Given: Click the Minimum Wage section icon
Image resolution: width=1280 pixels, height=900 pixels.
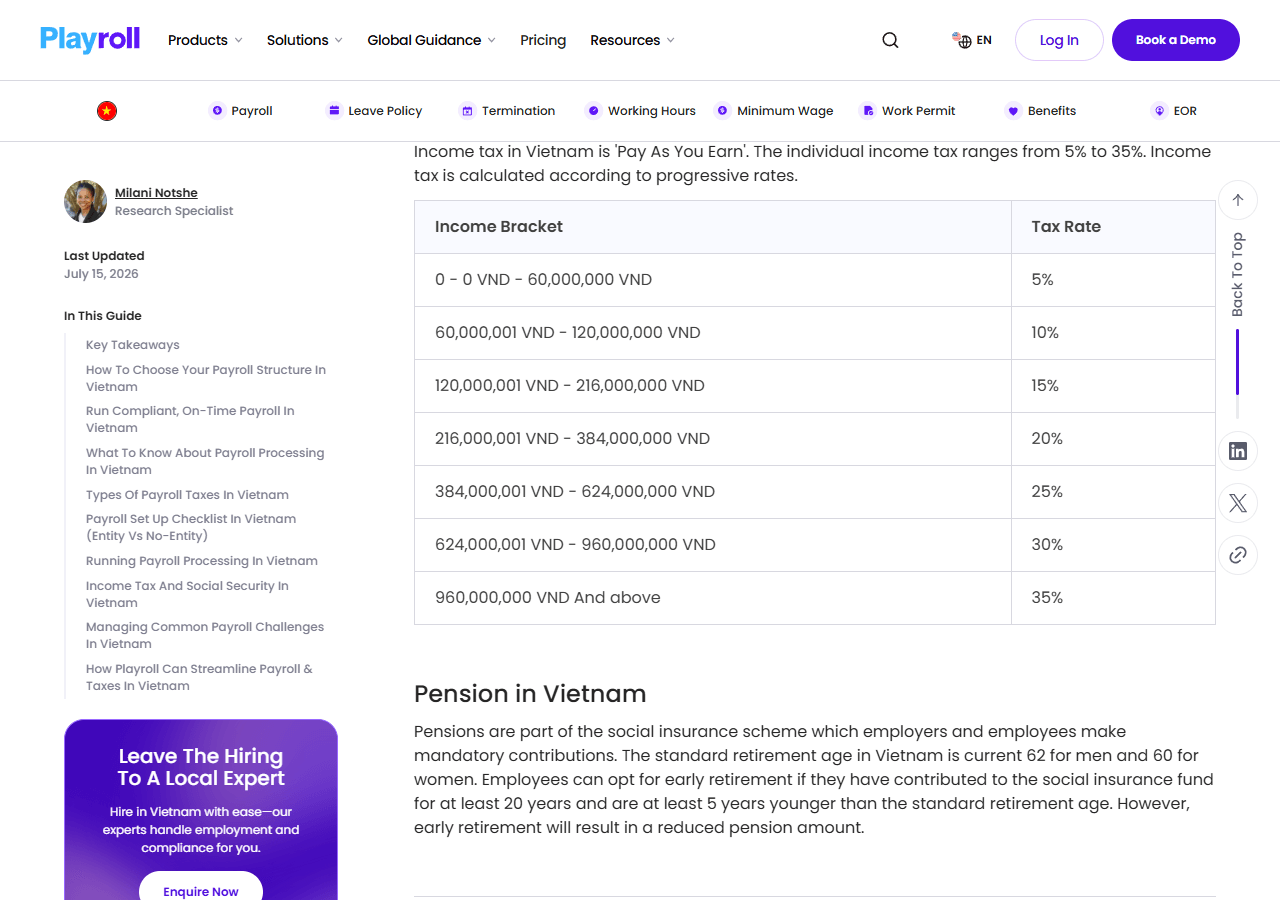Looking at the screenshot, I should click(x=722, y=111).
